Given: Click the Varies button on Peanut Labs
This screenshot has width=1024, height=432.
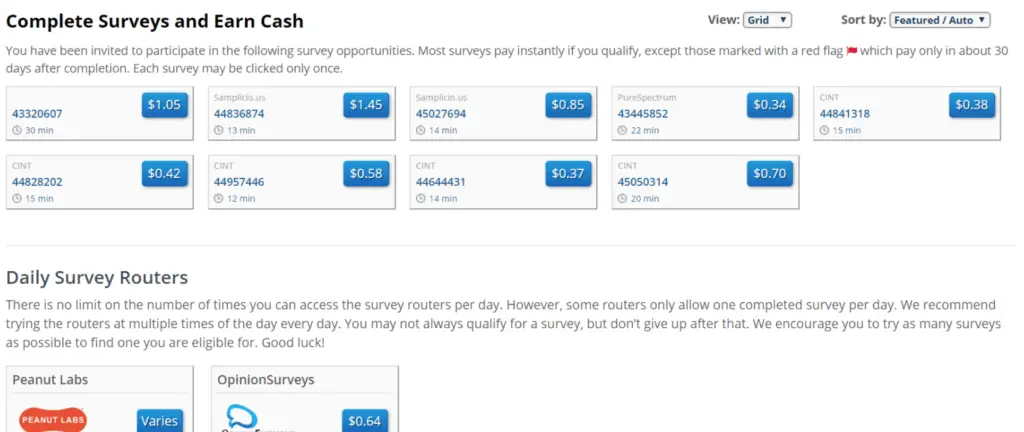Looking at the screenshot, I should tap(160, 421).
